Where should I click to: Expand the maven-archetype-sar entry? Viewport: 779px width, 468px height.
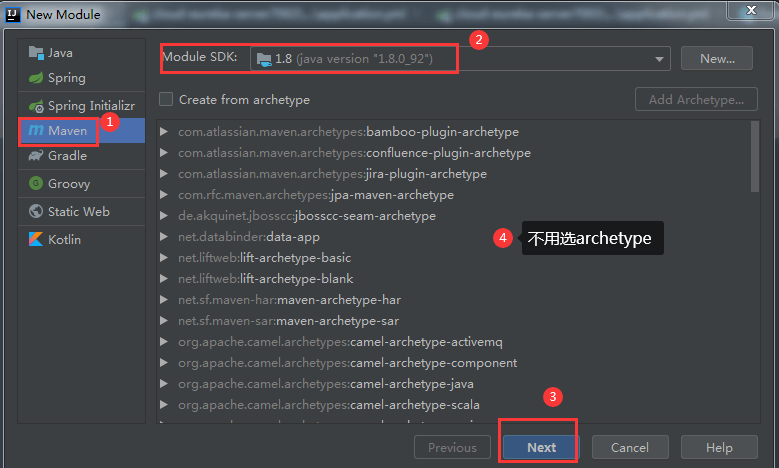(163, 320)
